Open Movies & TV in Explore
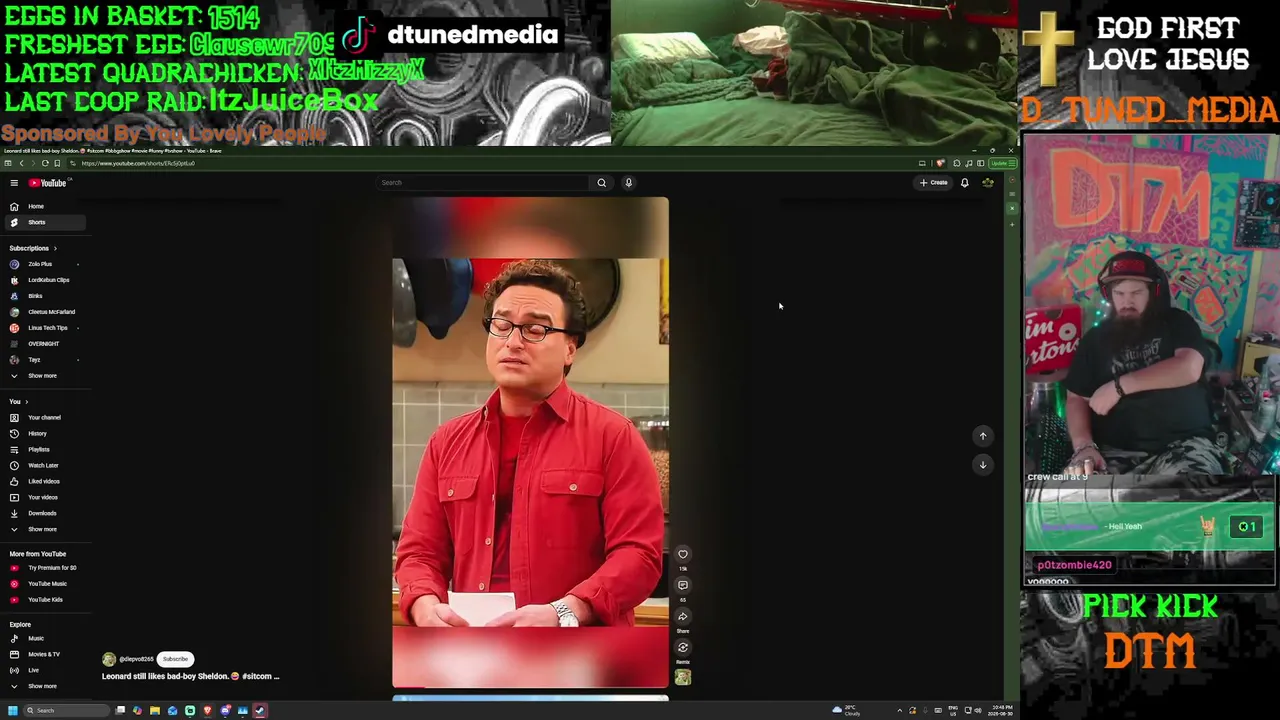 [45, 655]
